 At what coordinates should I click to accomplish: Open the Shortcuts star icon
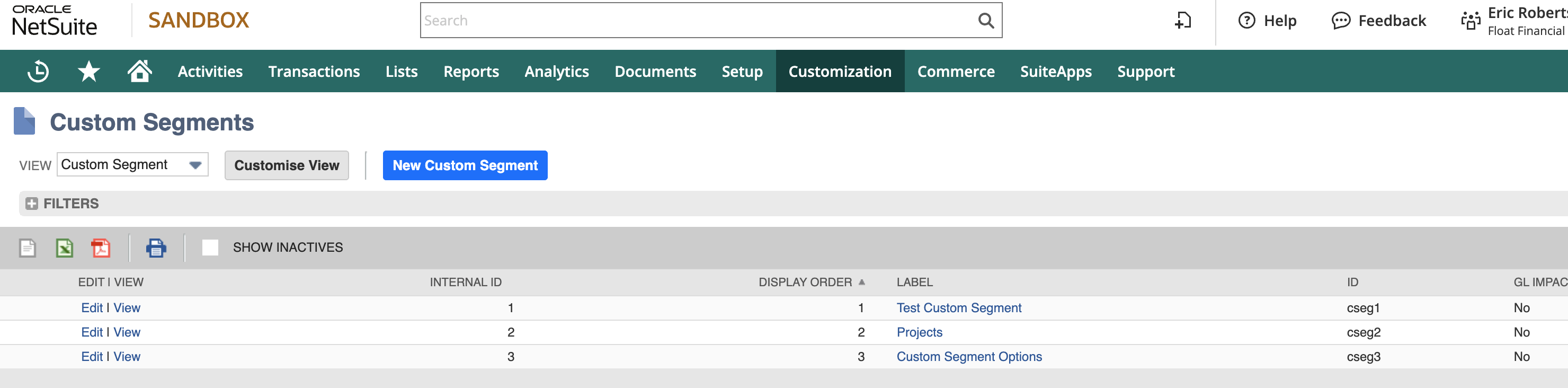tap(89, 71)
